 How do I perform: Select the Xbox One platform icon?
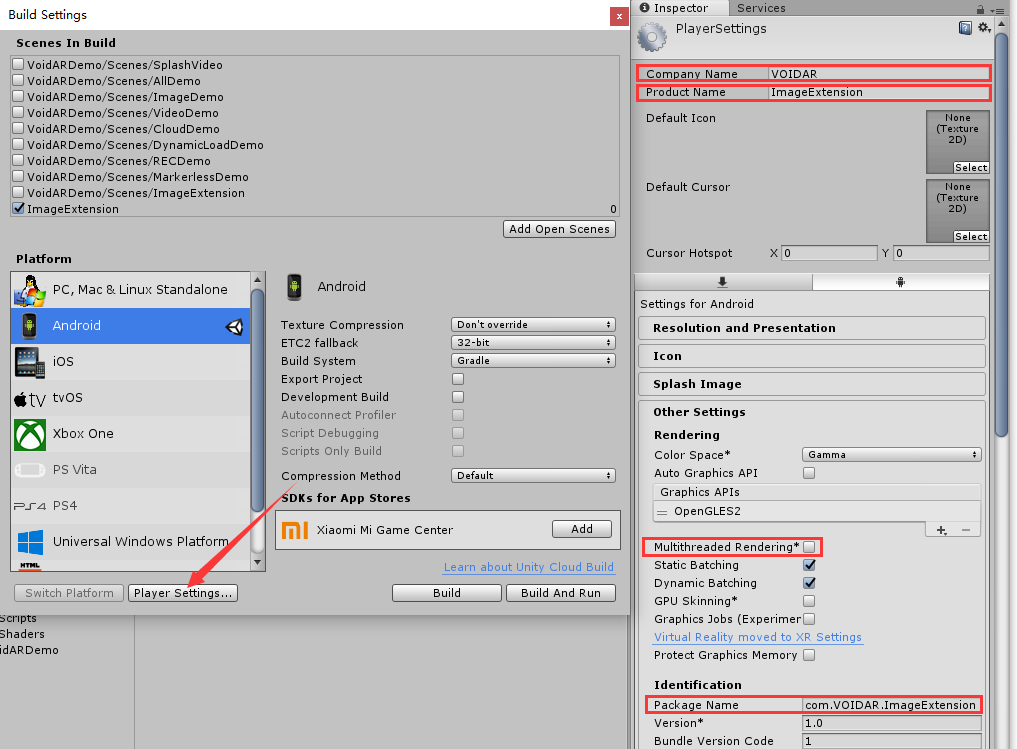[30, 434]
